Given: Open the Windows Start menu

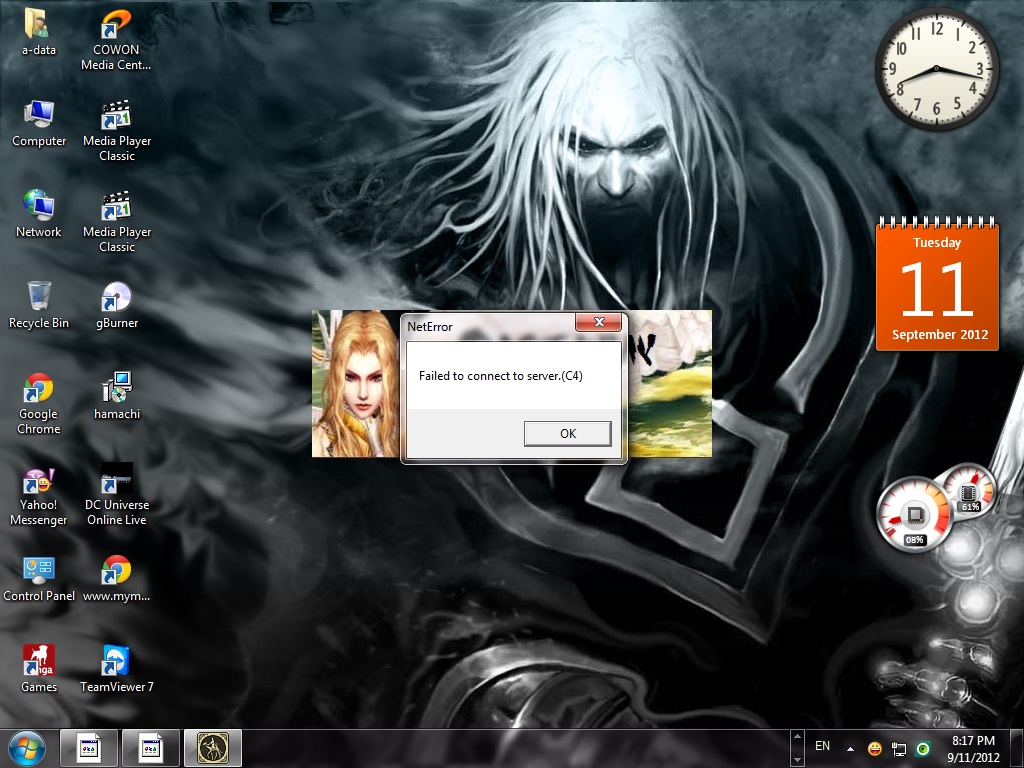Looking at the screenshot, I should pos(27,748).
